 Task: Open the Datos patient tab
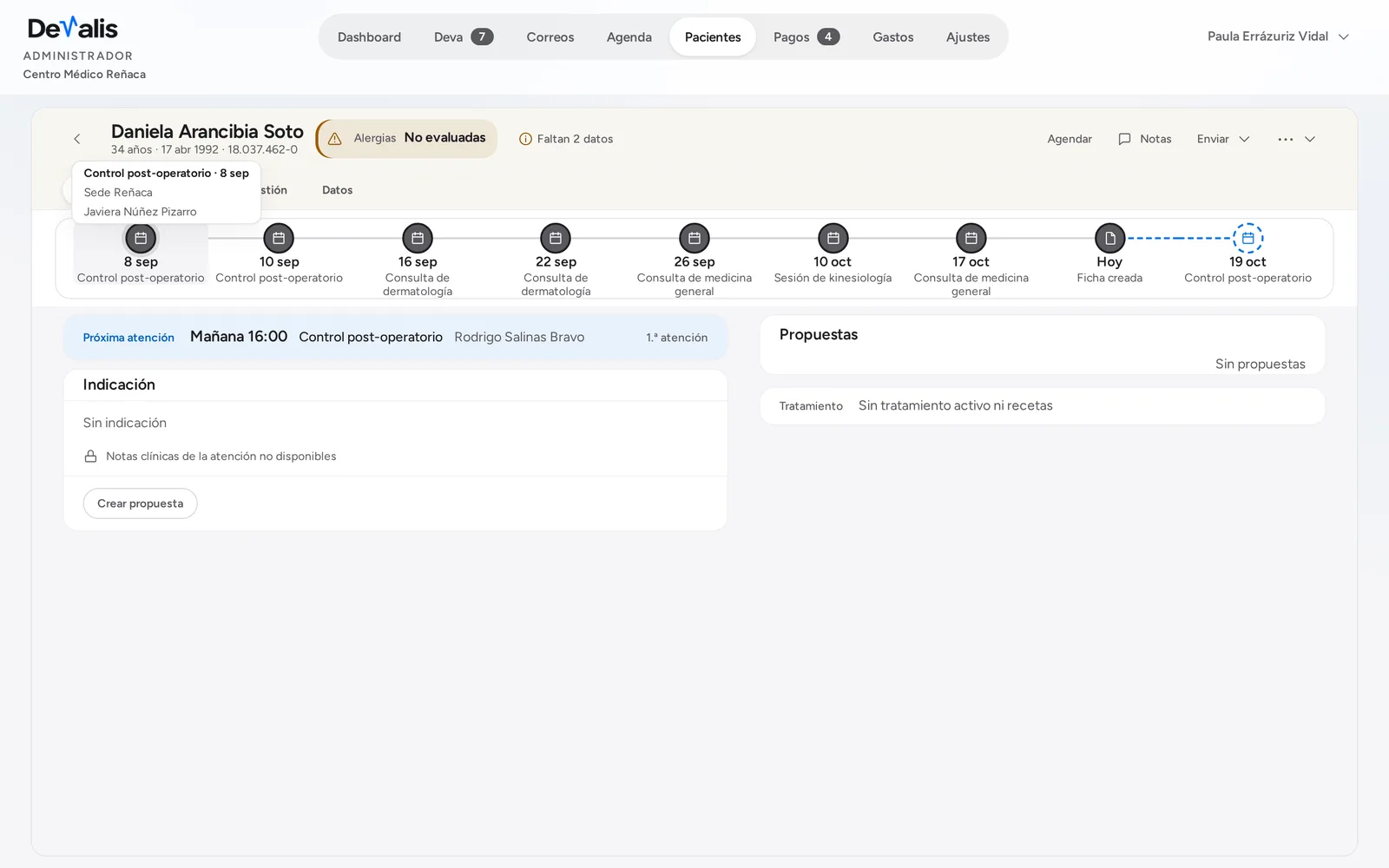pos(338,190)
